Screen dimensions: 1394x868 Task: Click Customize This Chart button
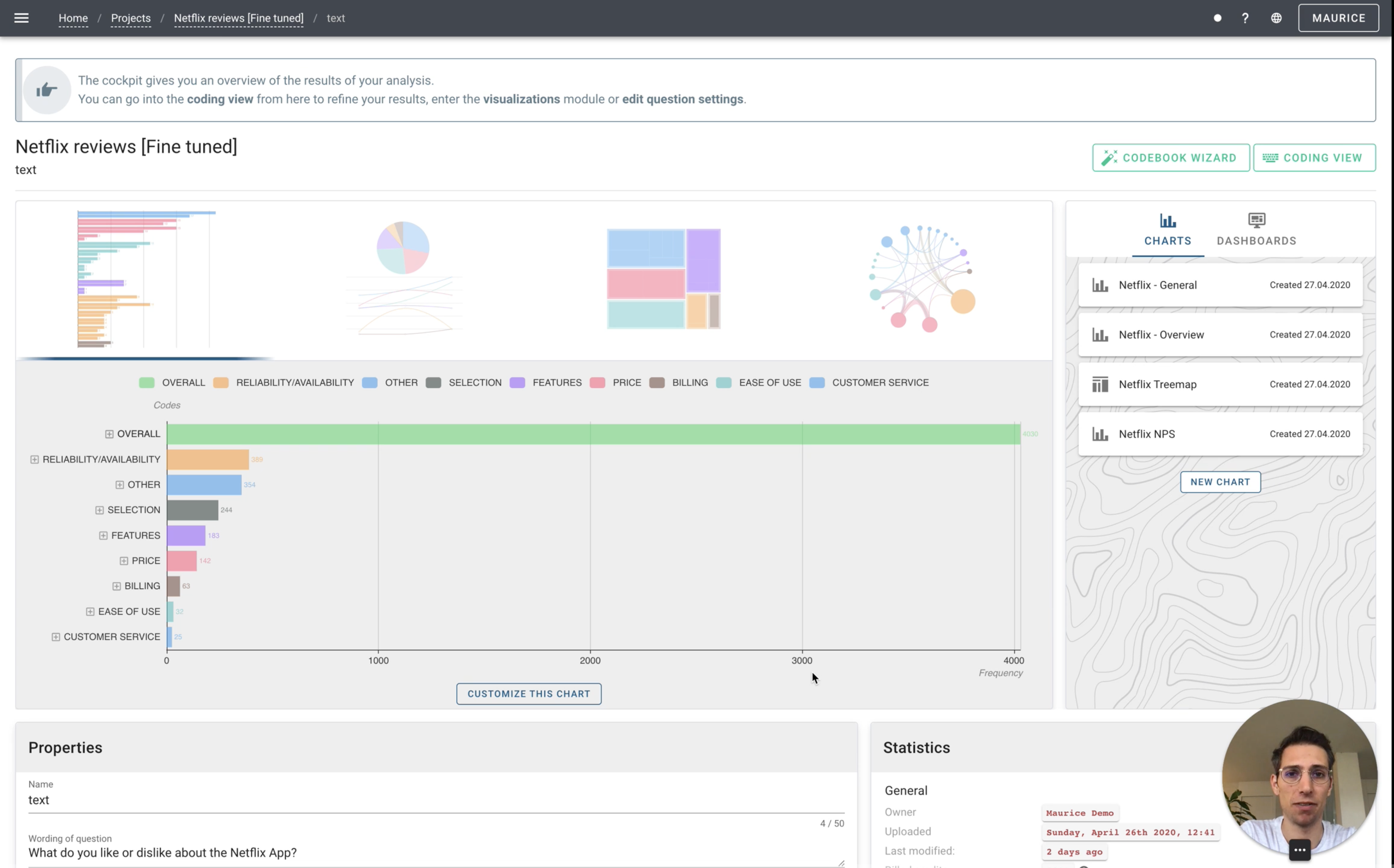pos(528,694)
